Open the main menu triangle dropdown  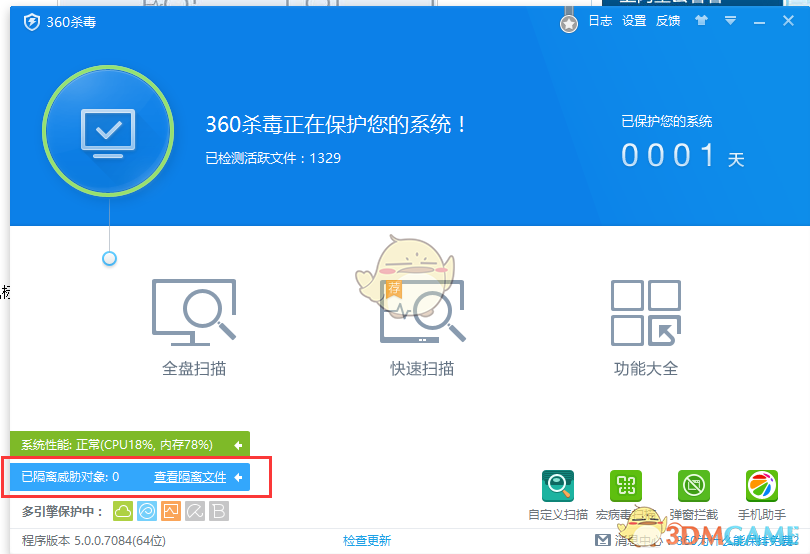[730, 21]
